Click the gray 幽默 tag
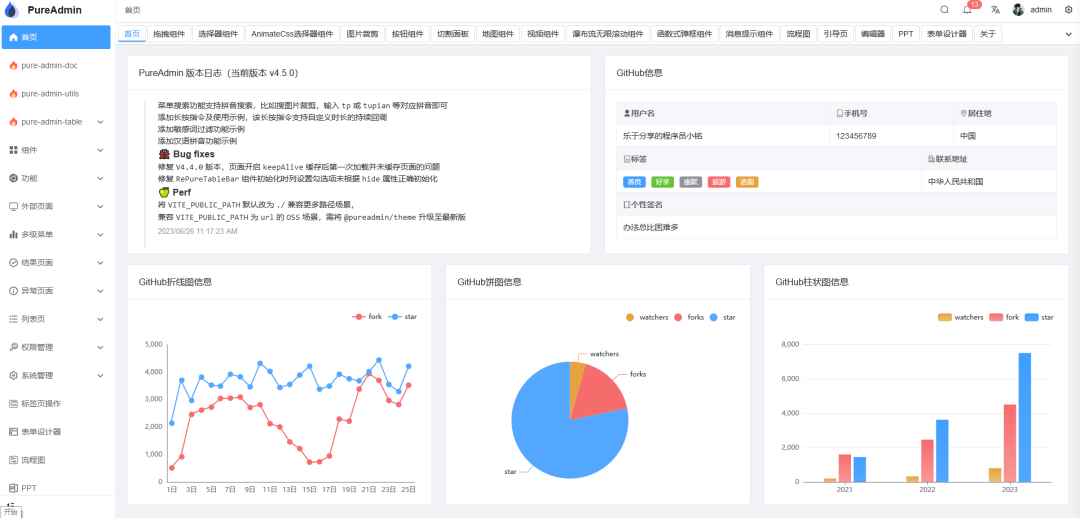This screenshot has width=1080, height=518. 690,182
